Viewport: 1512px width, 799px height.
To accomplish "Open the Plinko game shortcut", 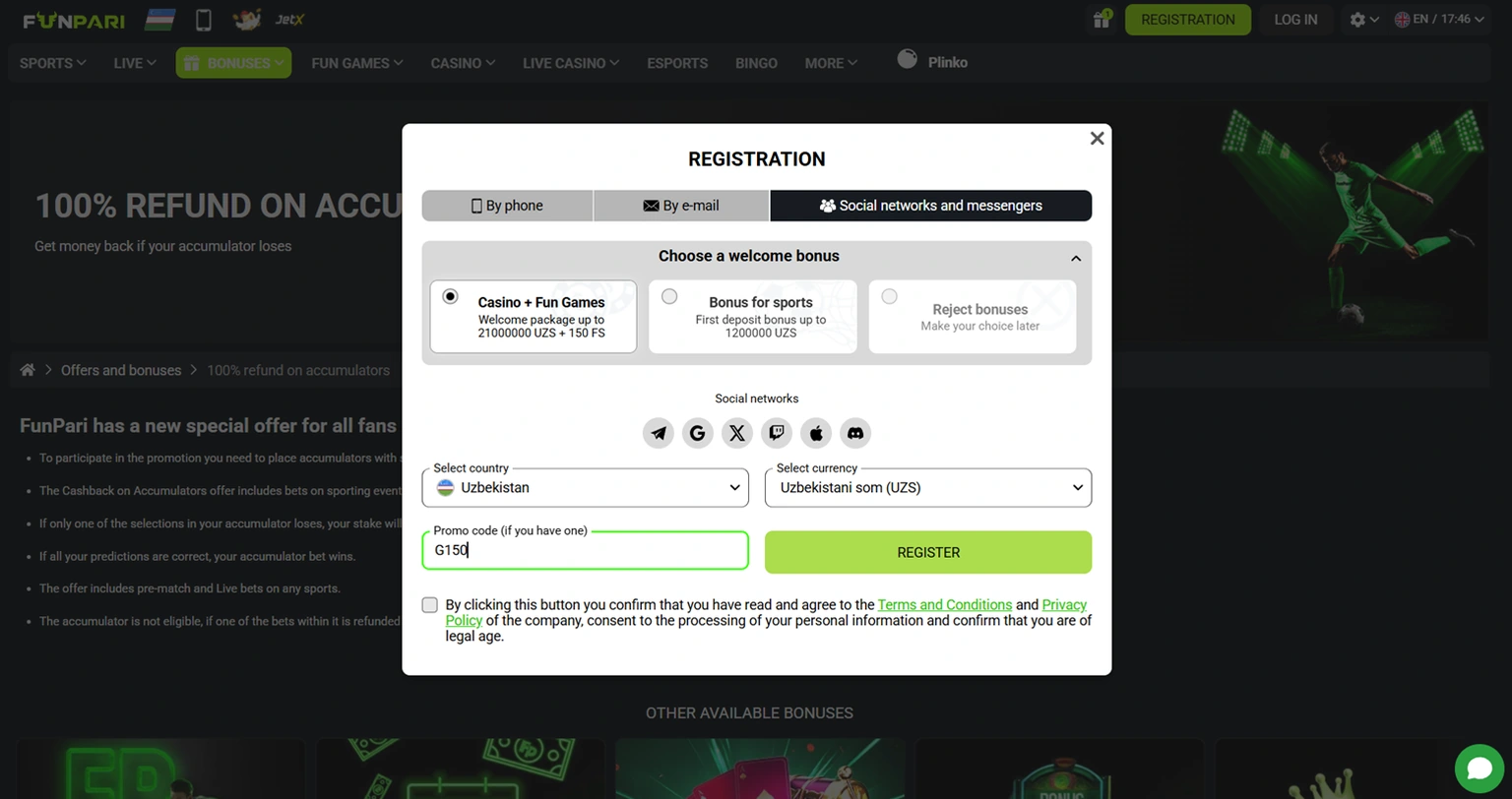I will pyautogui.click(x=932, y=62).
